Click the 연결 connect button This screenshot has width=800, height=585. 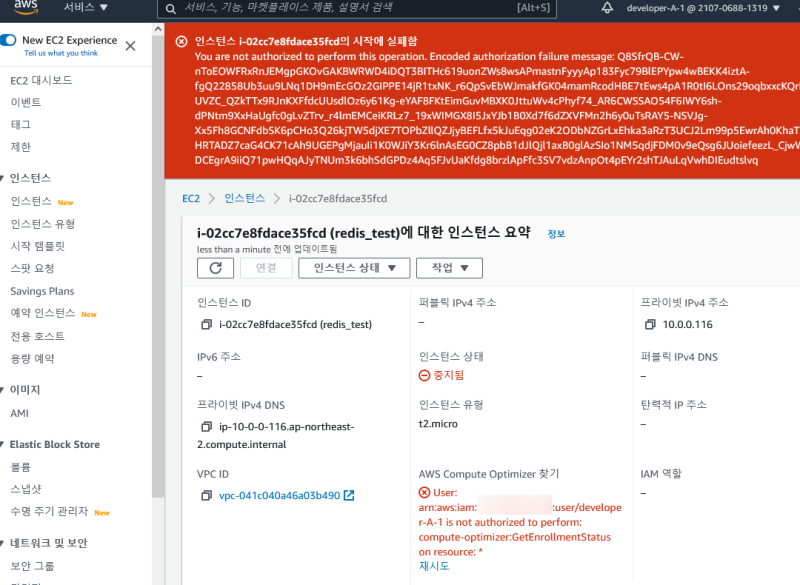[266, 268]
